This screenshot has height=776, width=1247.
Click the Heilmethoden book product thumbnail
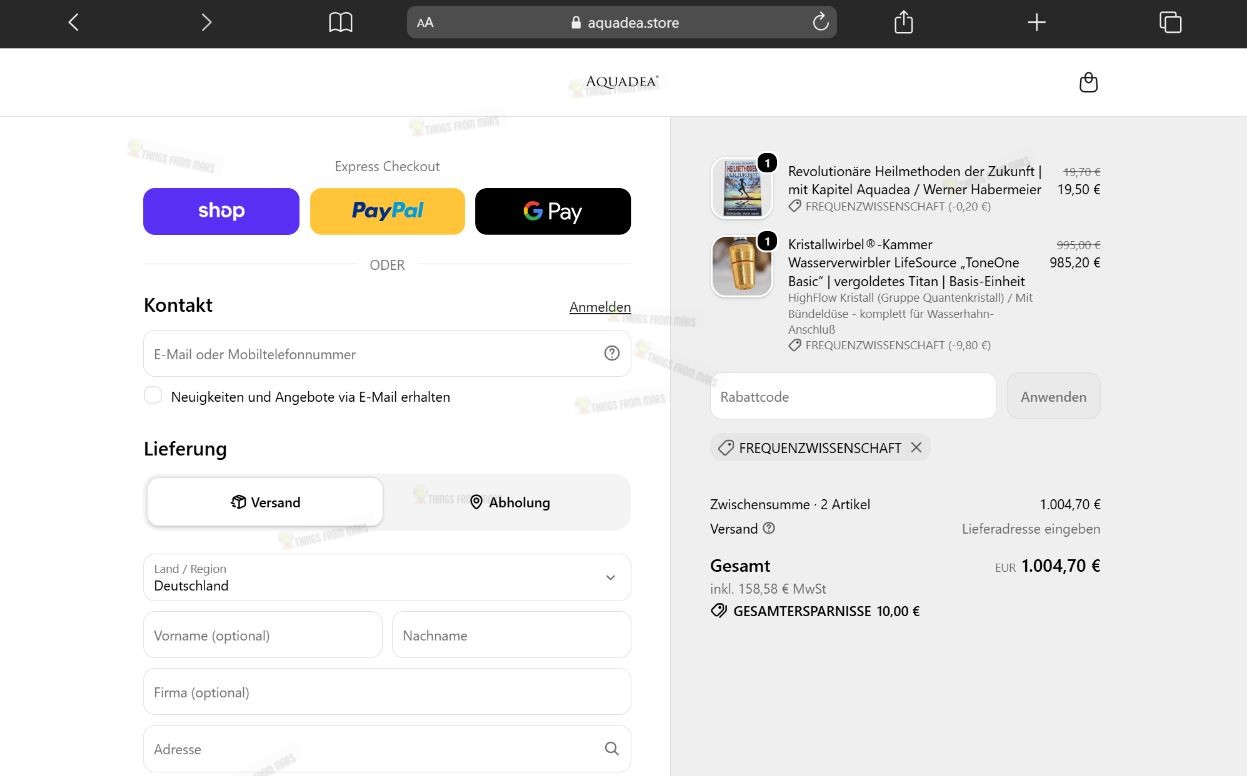point(742,188)
